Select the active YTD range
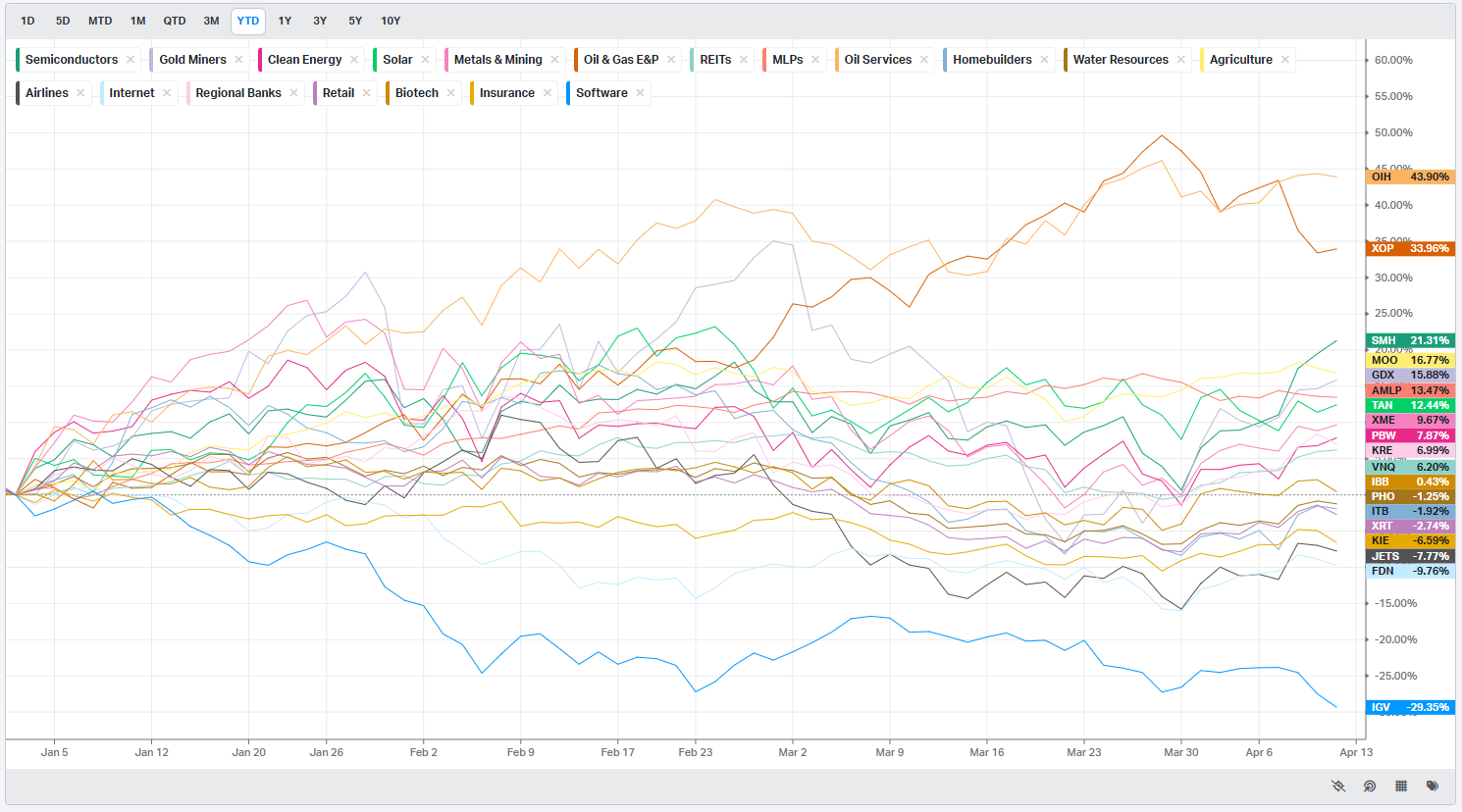This screenshot has width=1462, height=812. (x=248, y=21)
